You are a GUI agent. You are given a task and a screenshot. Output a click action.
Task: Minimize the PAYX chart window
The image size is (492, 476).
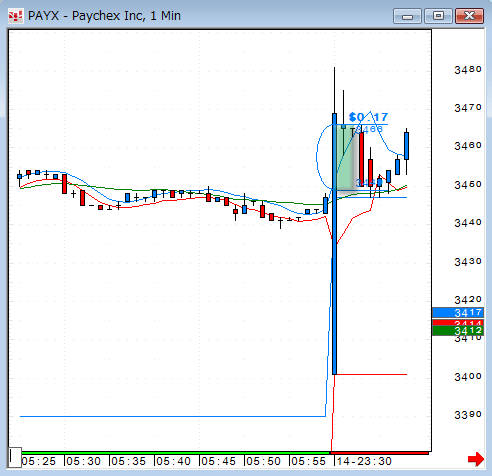click(x=407, y=16)
